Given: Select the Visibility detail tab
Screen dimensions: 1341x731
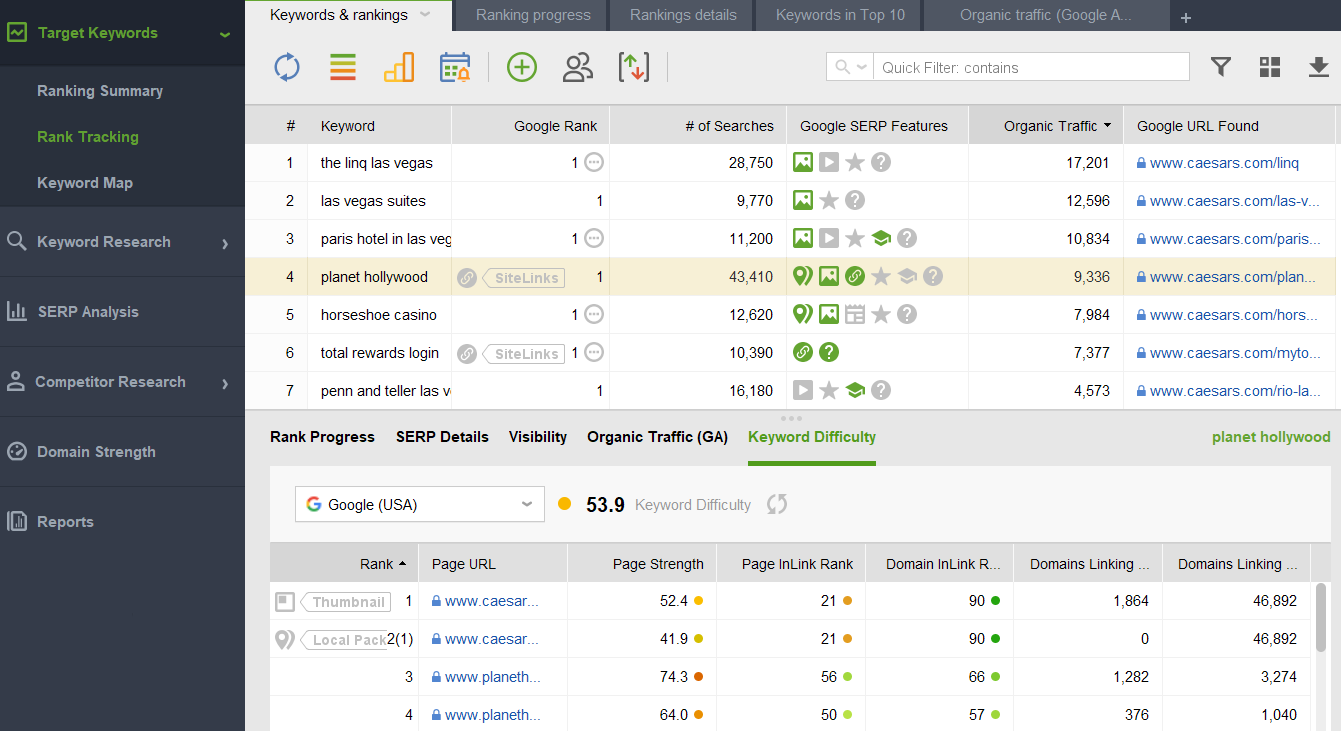Looking at the screenshot, I should pyautogui.click(x=538, y=437).
